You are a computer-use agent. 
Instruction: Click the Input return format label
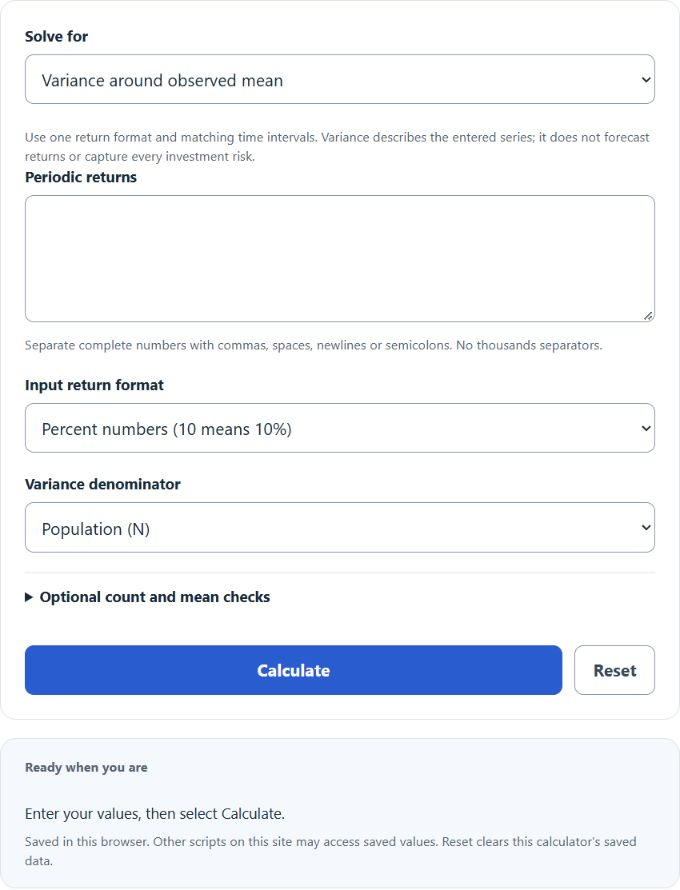click(x=94, y=385)
